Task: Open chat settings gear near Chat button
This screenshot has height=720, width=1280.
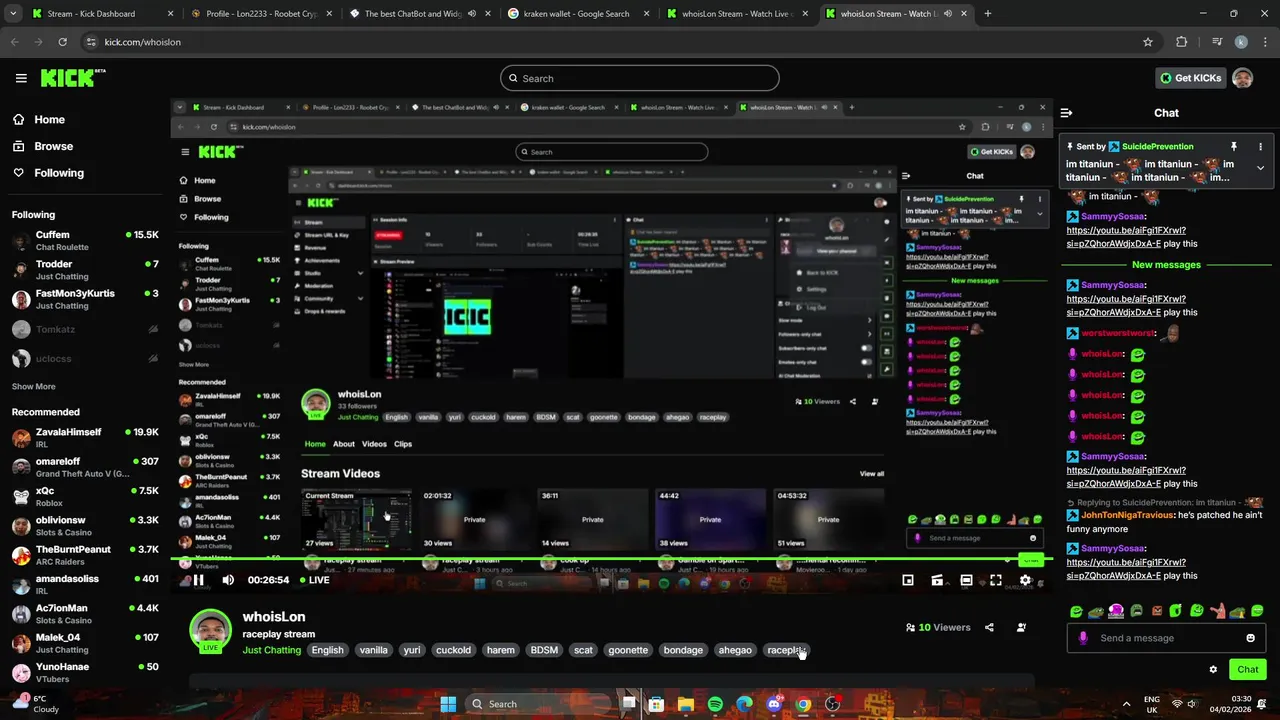Action: (x=1213, y=670)
